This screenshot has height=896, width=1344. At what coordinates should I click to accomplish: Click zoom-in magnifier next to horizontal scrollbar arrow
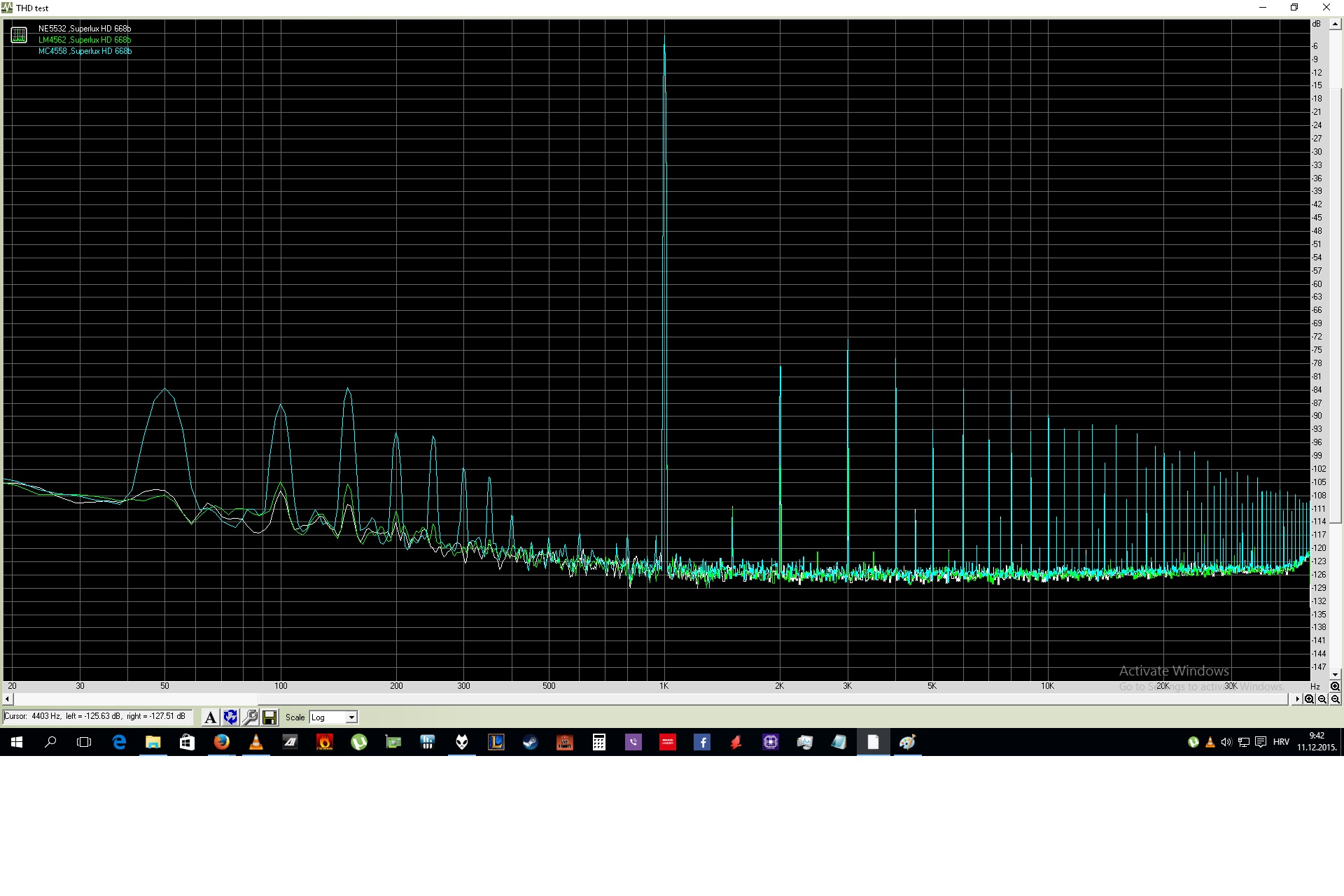(1309, 699)
